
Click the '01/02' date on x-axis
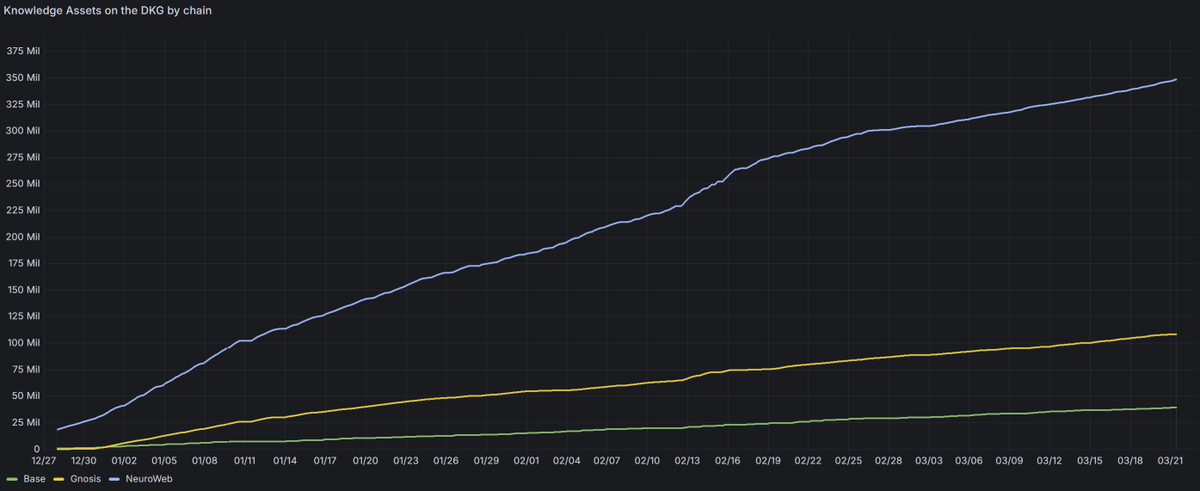[x=124, y=461]
